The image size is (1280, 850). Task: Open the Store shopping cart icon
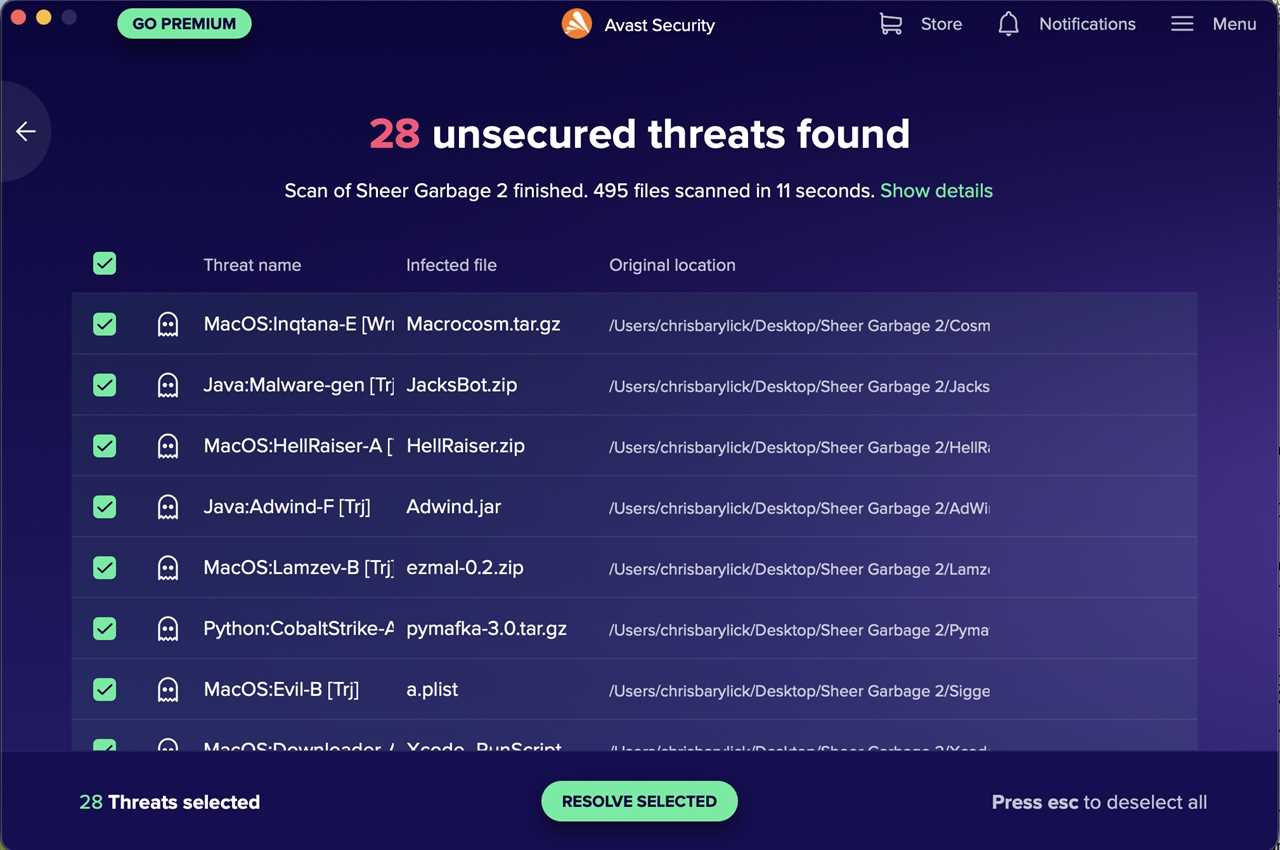pyautogui.click(x=889, y=23)
